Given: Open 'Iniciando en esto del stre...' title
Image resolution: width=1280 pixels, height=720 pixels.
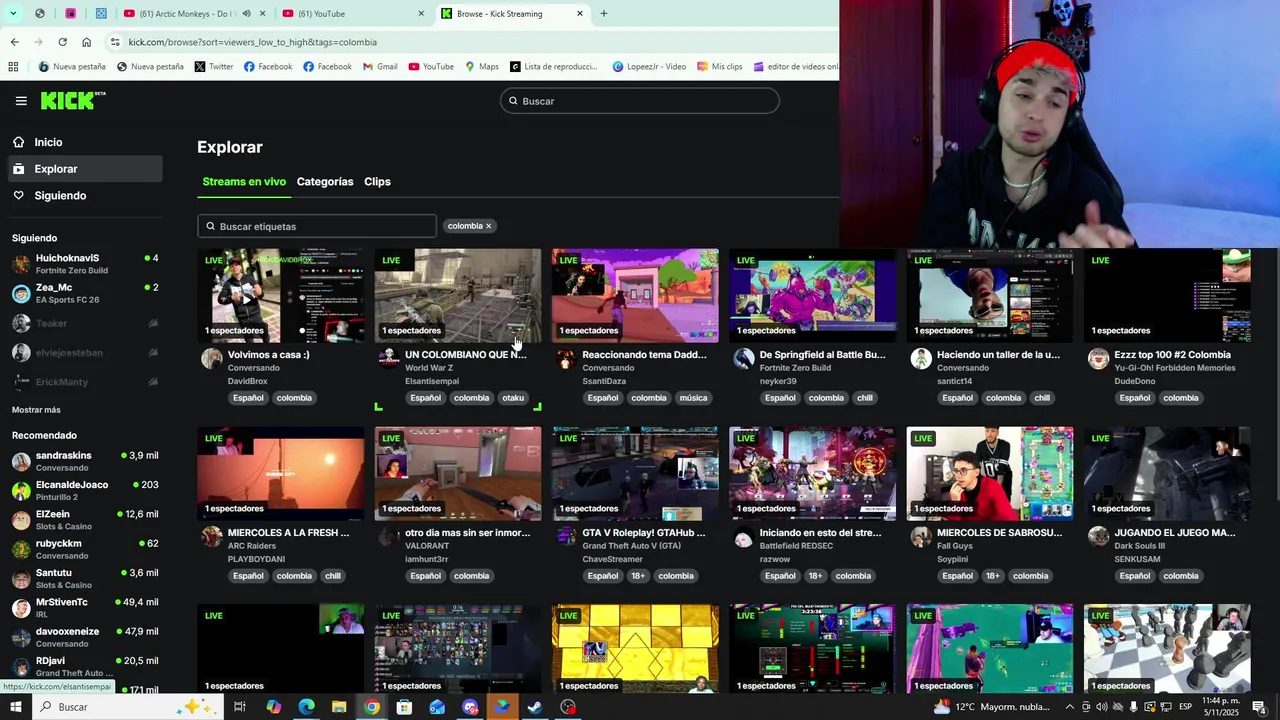Looking at the screenshot, I should tap(820, 533).
